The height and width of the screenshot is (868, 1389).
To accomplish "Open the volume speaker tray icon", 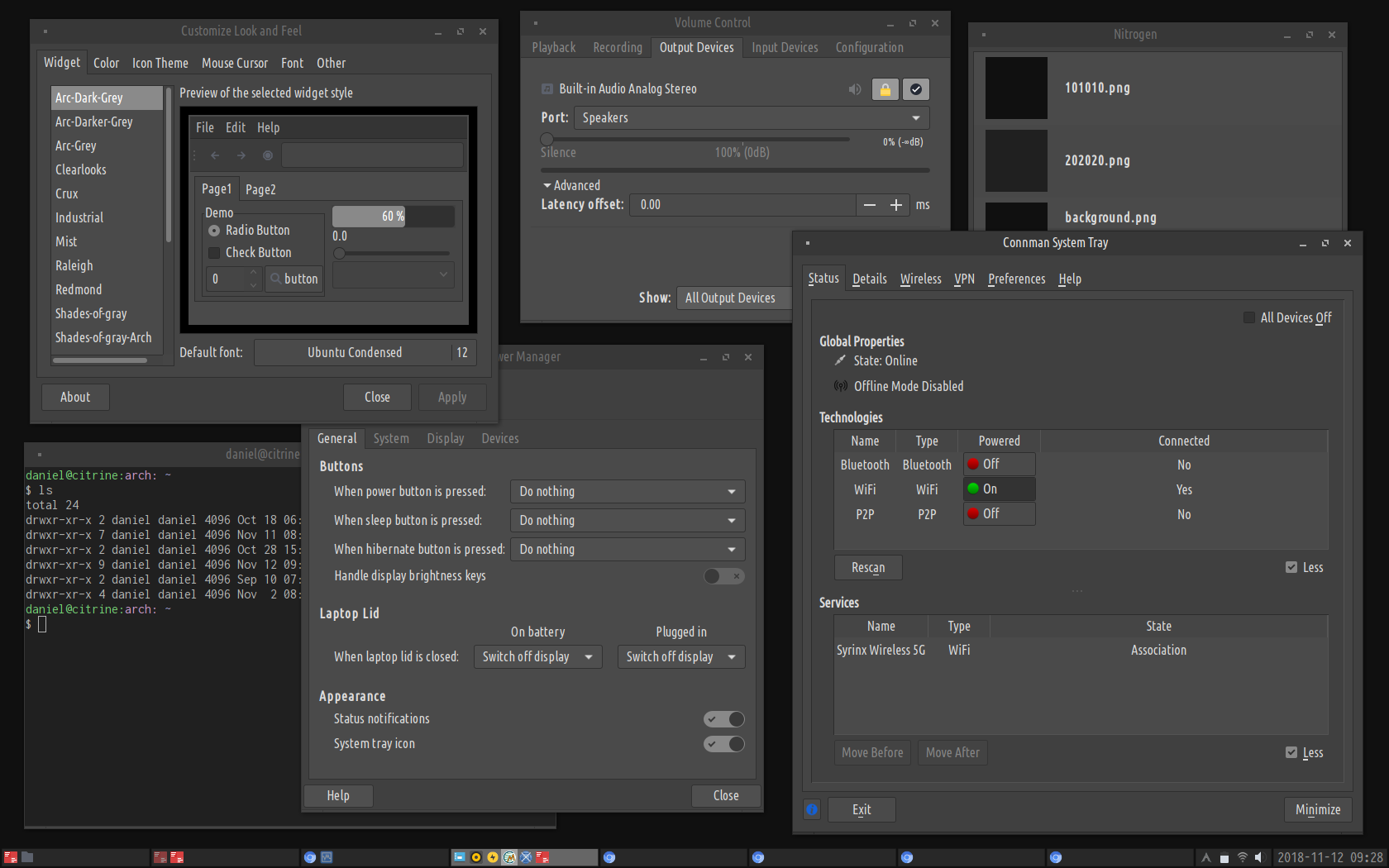I will click(x=1258, y=857).
